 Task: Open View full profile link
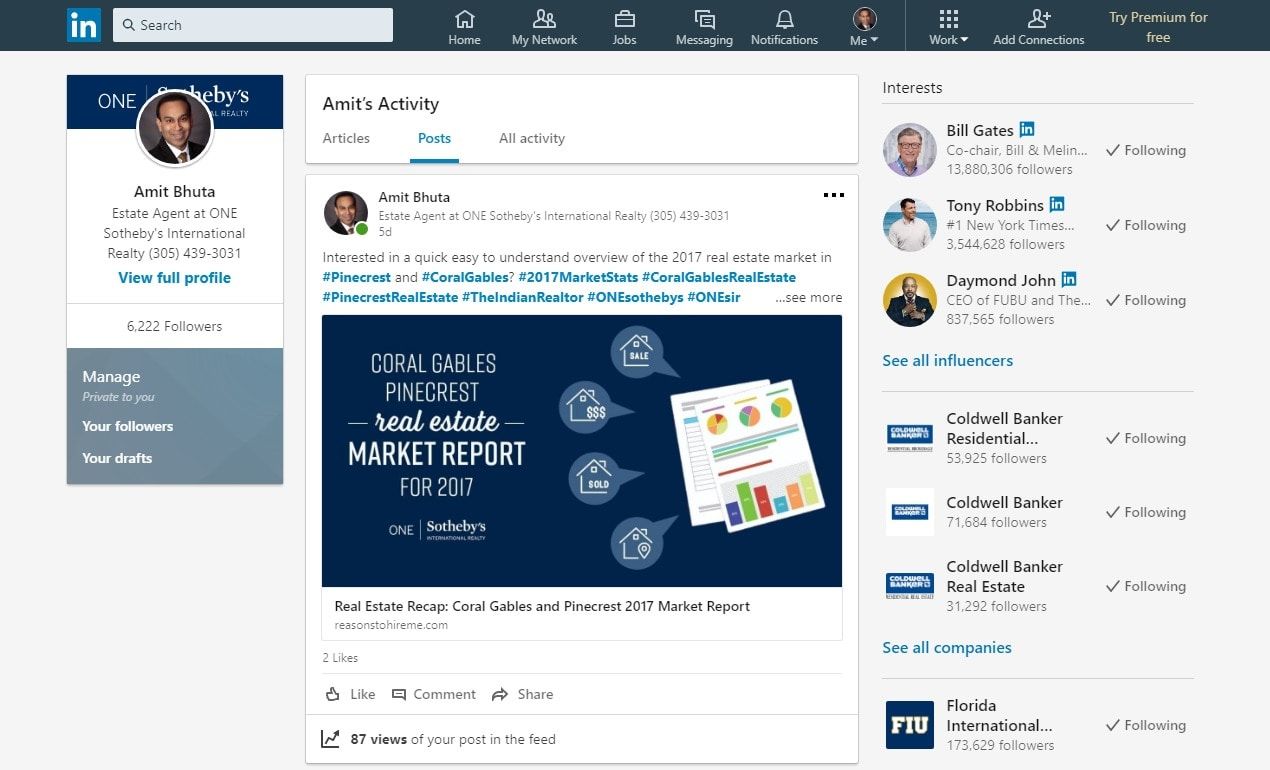174,278
